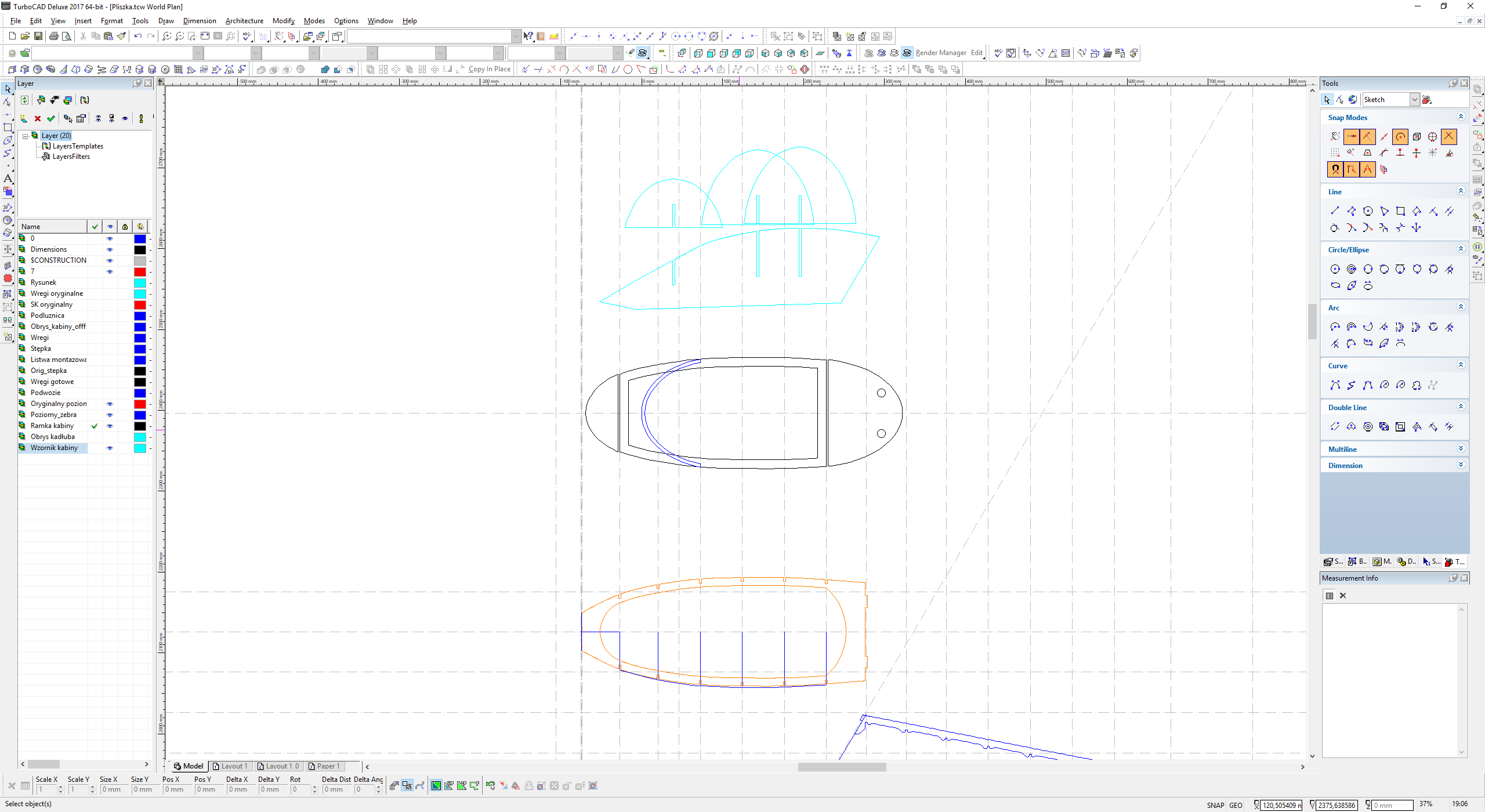
Task: Collapse the Arc tool group
Action: [1461, 307]
